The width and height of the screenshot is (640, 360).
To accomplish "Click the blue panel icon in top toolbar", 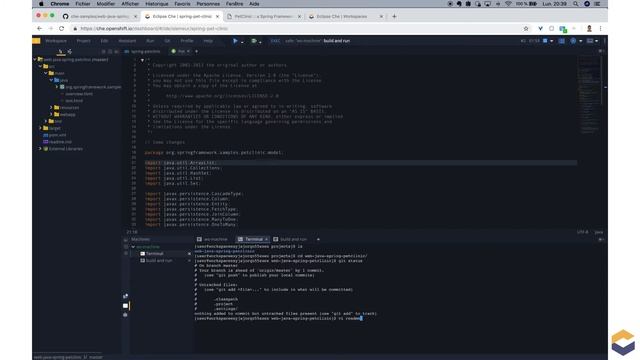I will pos(562,41).
